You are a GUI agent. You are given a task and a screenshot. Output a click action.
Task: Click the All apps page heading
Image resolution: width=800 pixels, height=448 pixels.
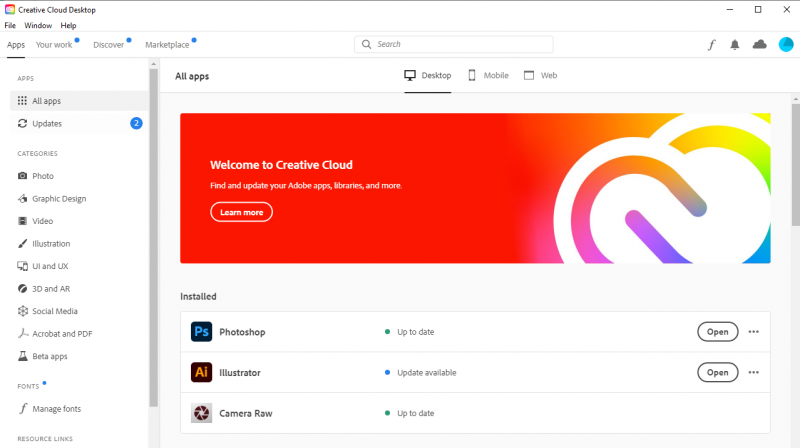(192, 77)
